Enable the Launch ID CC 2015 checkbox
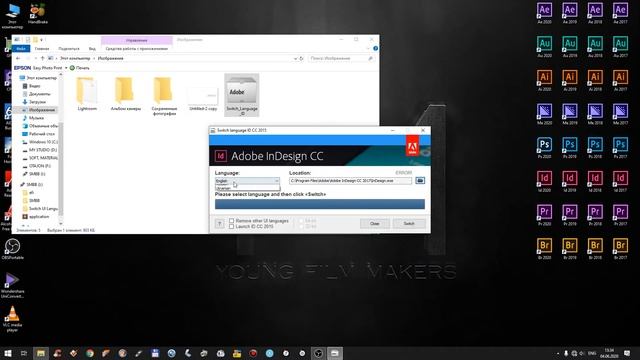The width and height of the screenshot is (640, 360). (x=231, y=226)
